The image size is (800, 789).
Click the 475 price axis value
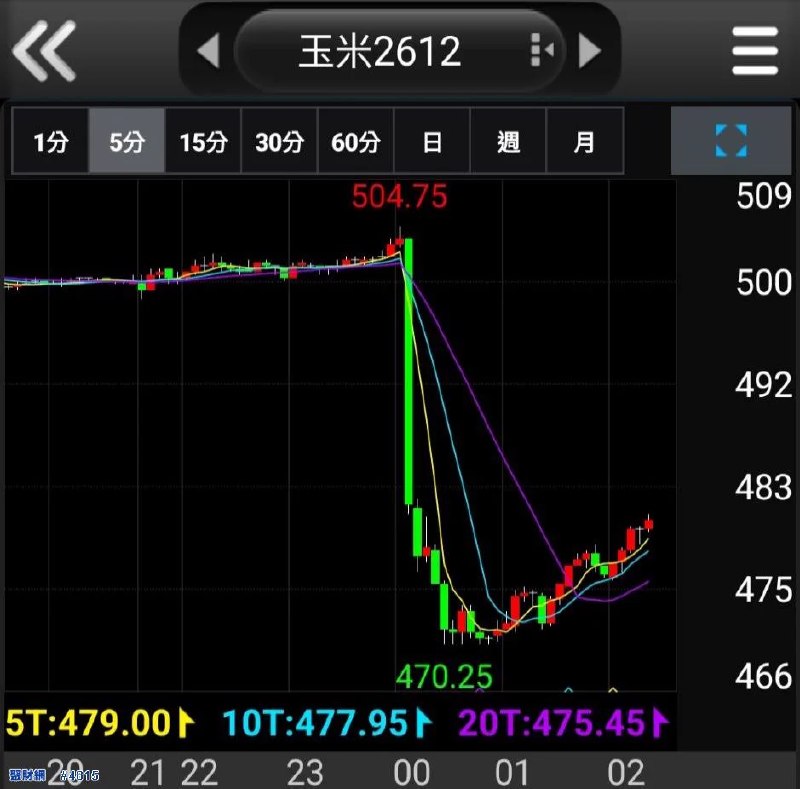[763, 590]
